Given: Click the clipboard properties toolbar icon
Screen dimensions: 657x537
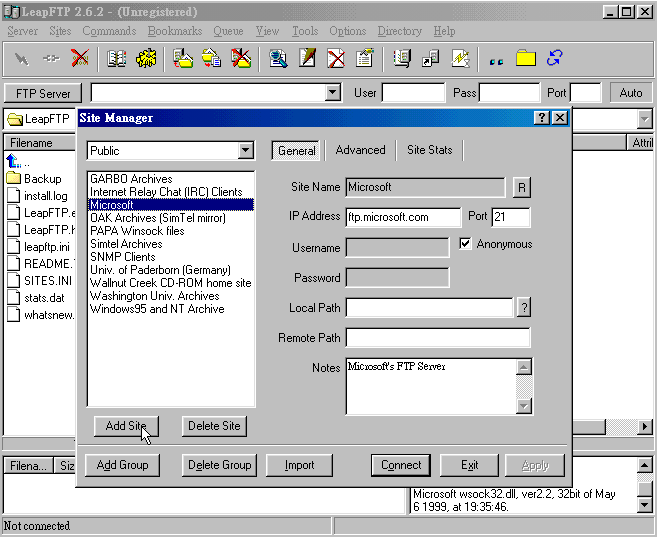Looking at the screenshot, I should (365, 58).
